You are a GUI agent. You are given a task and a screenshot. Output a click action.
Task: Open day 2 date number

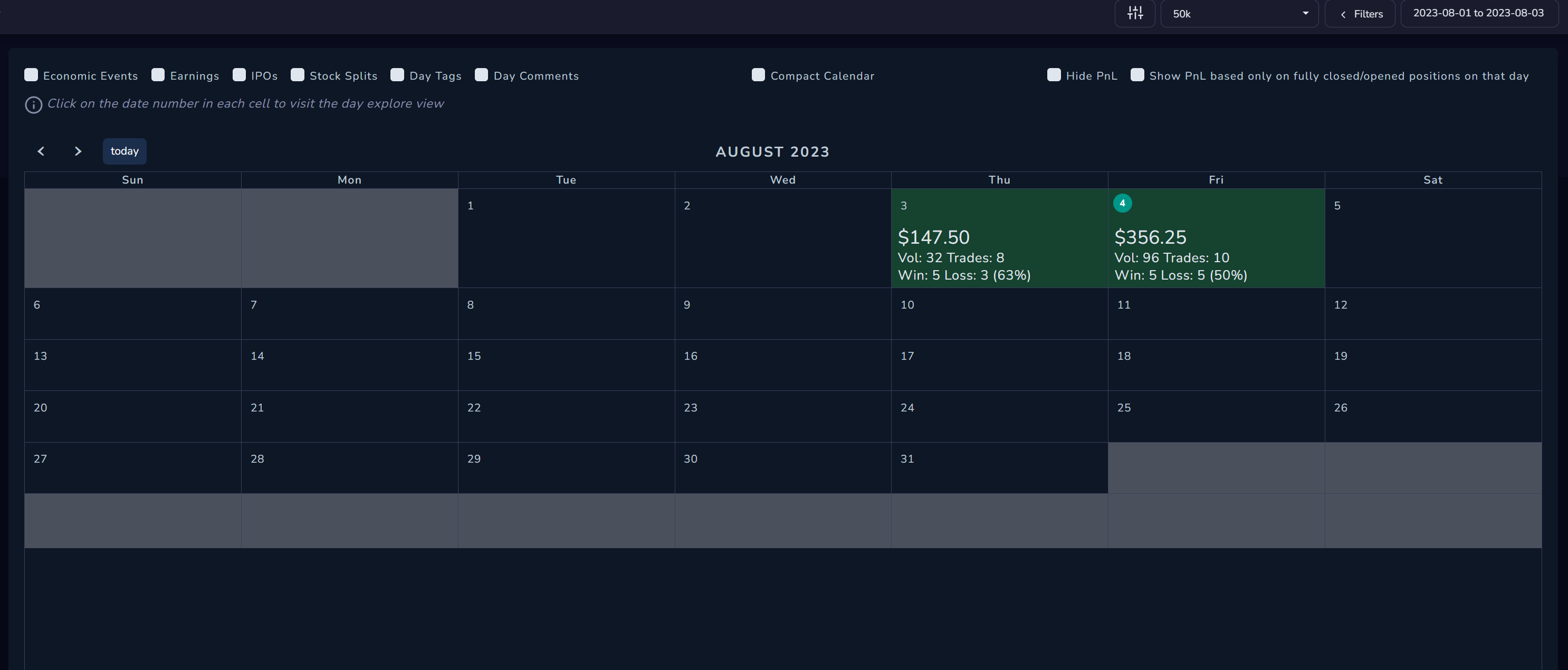pos(686,206)
